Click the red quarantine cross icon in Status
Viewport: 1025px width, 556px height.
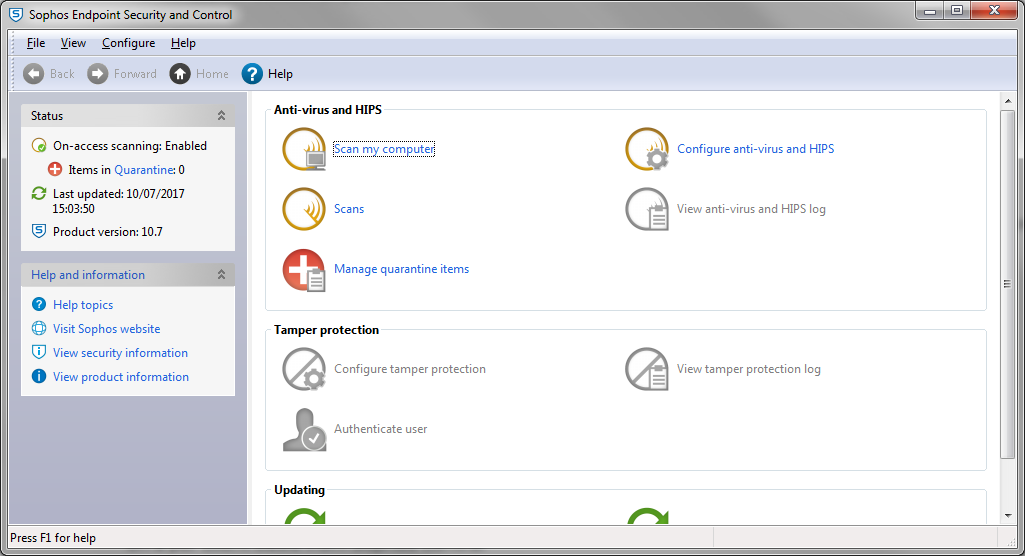55,170
